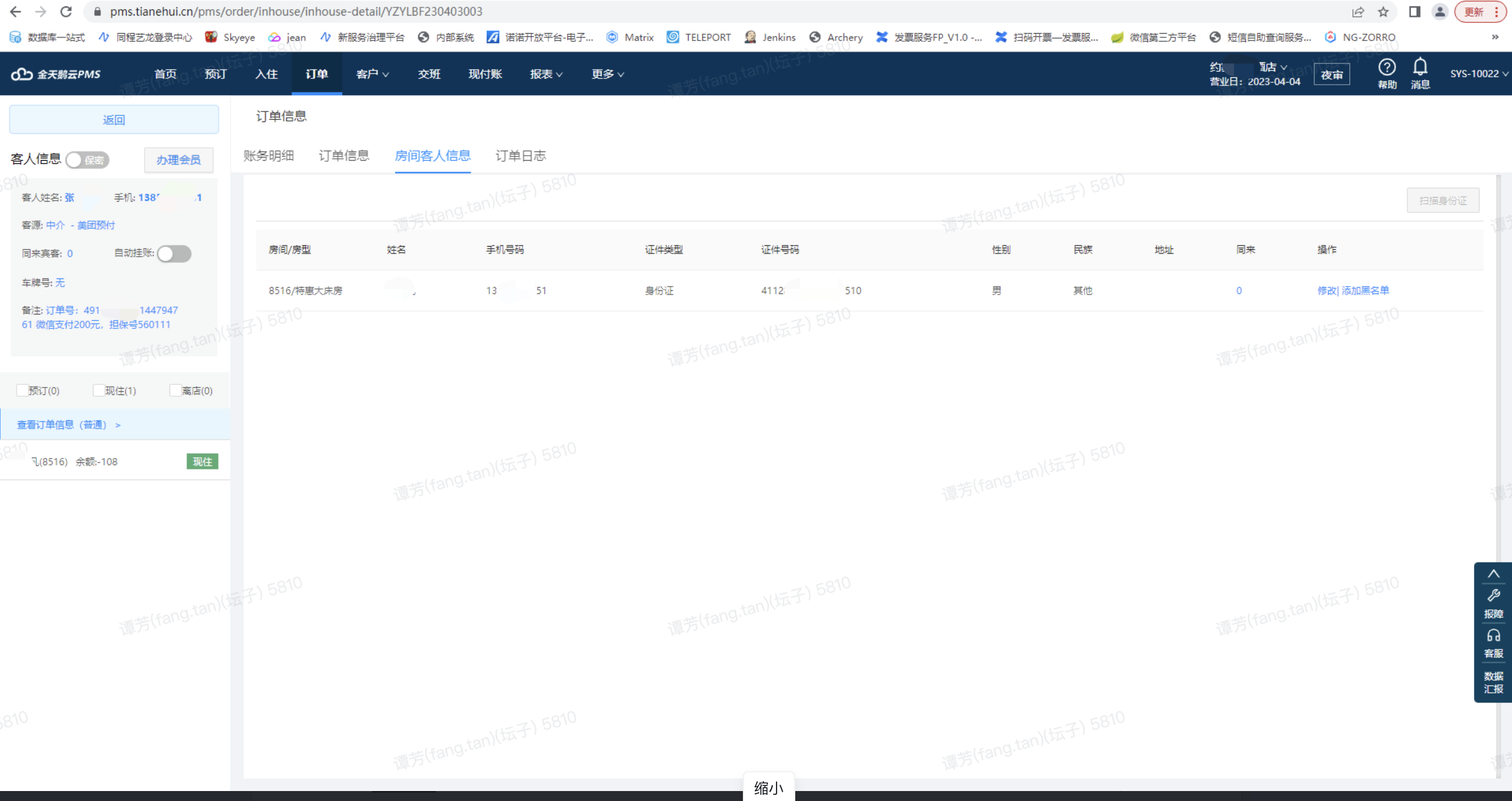Screen dimensions: 1512x801
Task: Toggle the 自动挂账 switch
Action: coord(174,254)
